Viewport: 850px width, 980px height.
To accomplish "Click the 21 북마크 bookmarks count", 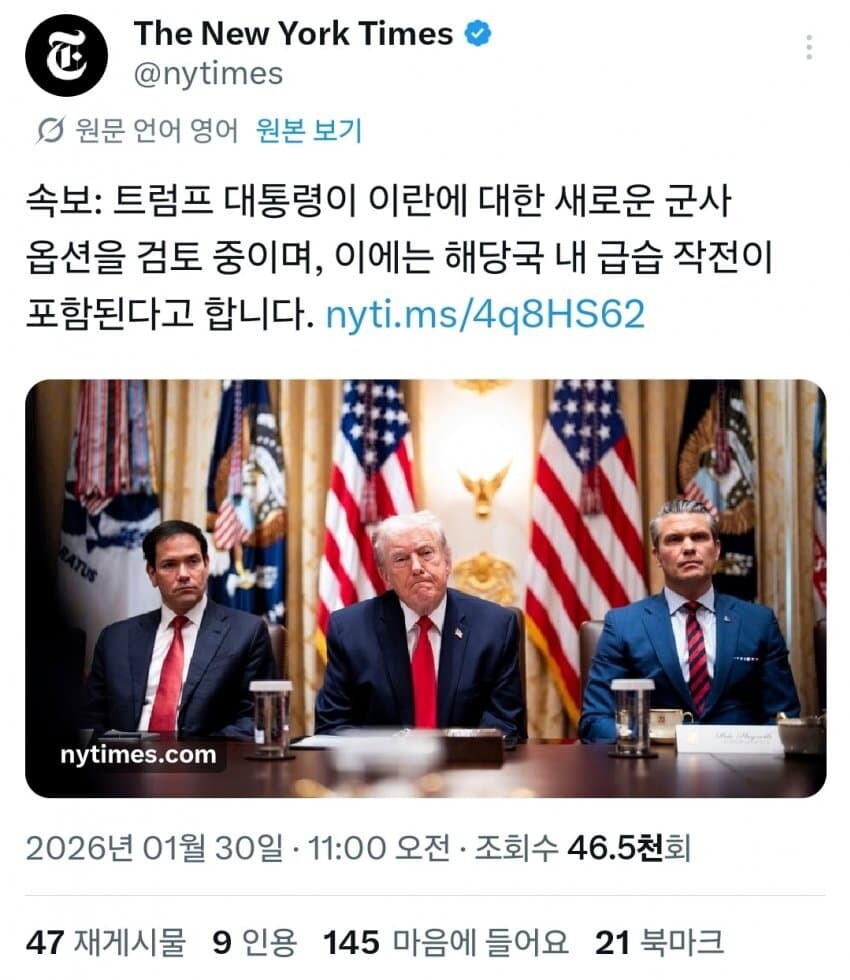I will 659,942.
